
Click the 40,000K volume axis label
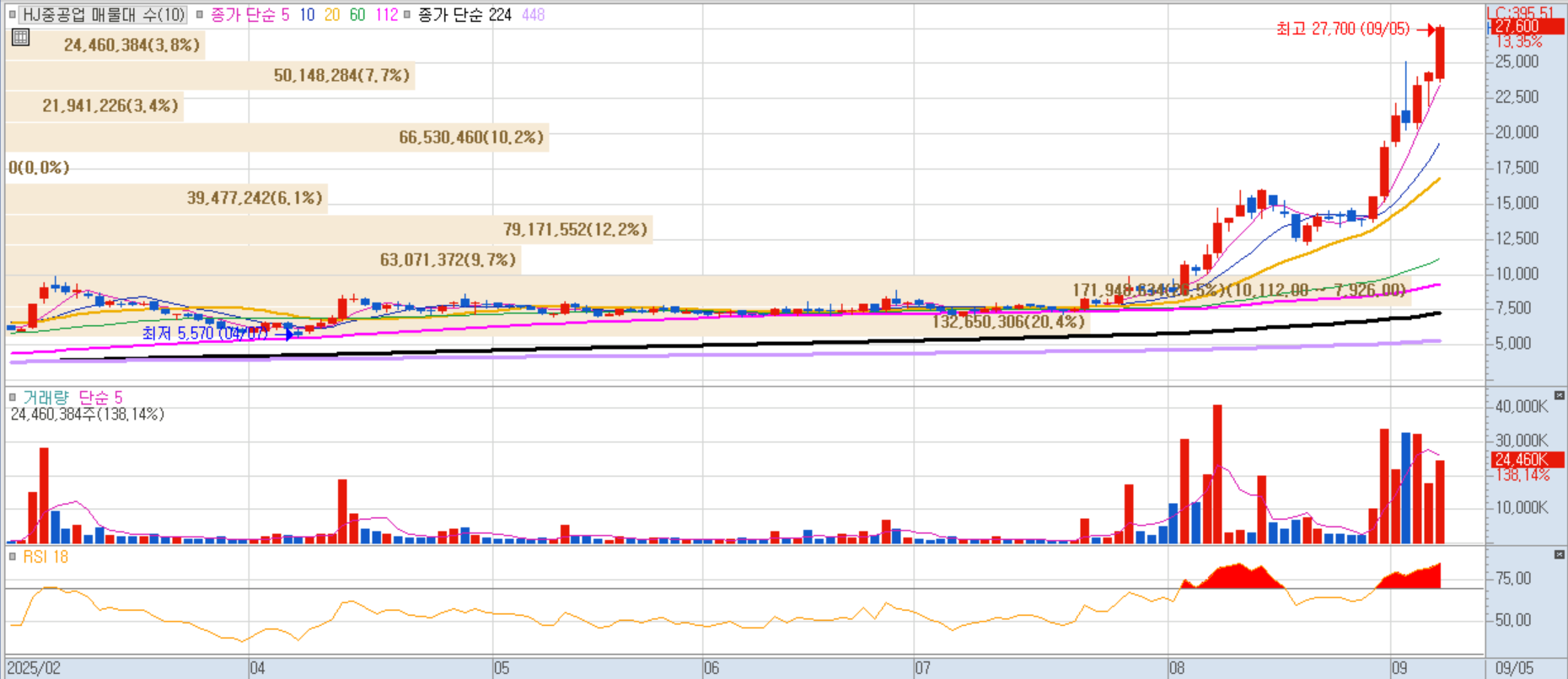tap(1522, 406)
